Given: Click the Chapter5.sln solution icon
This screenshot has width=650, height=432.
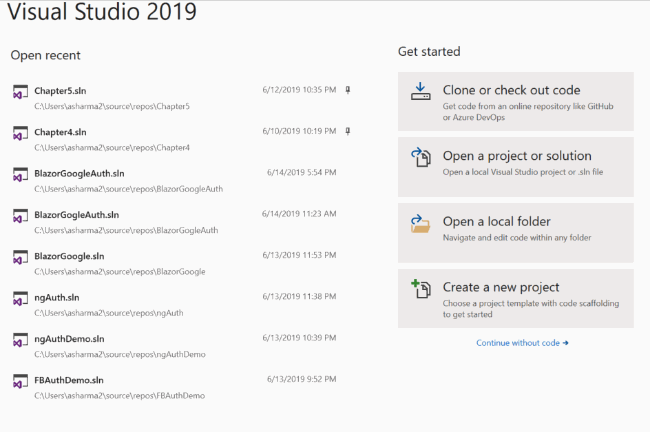Looking at the screenshot, I should 19,92.
